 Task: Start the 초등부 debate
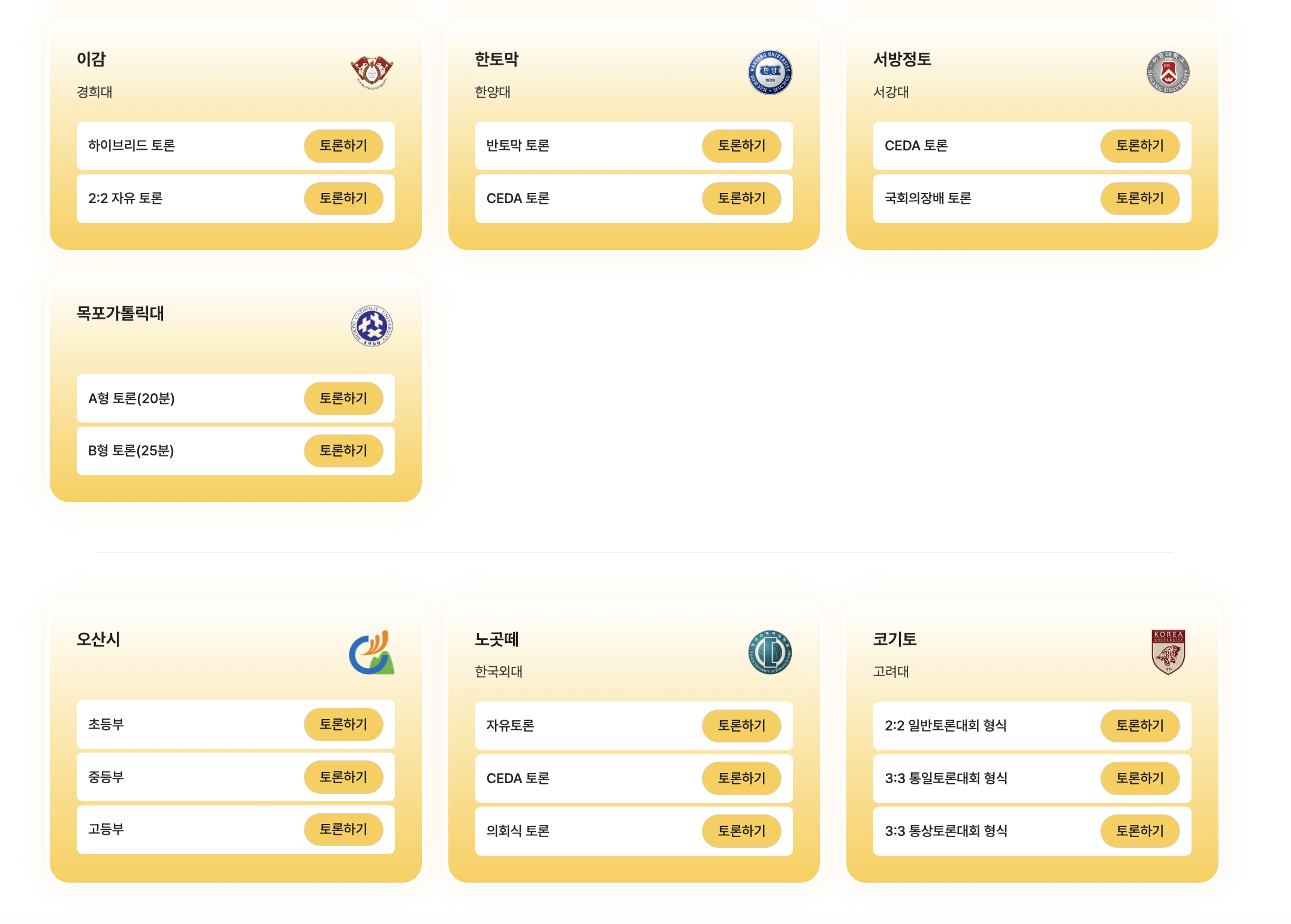pyautogui.click(x=343, y=724)
